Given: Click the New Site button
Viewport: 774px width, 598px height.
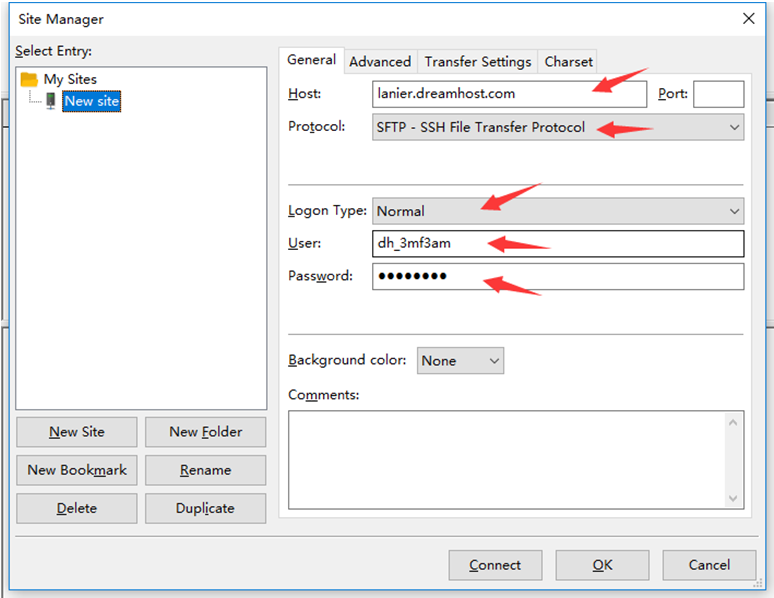Looking at the screenshot, I should (77, 432).
